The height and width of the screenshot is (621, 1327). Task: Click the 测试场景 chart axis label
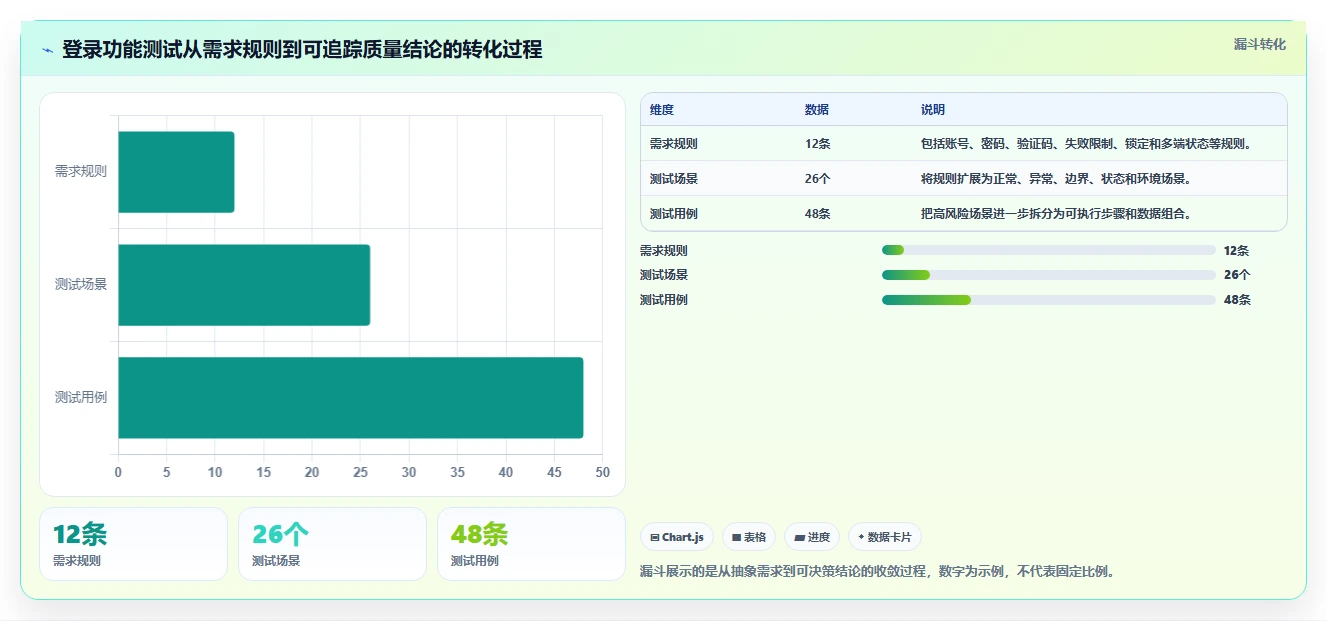pos(81,285)
